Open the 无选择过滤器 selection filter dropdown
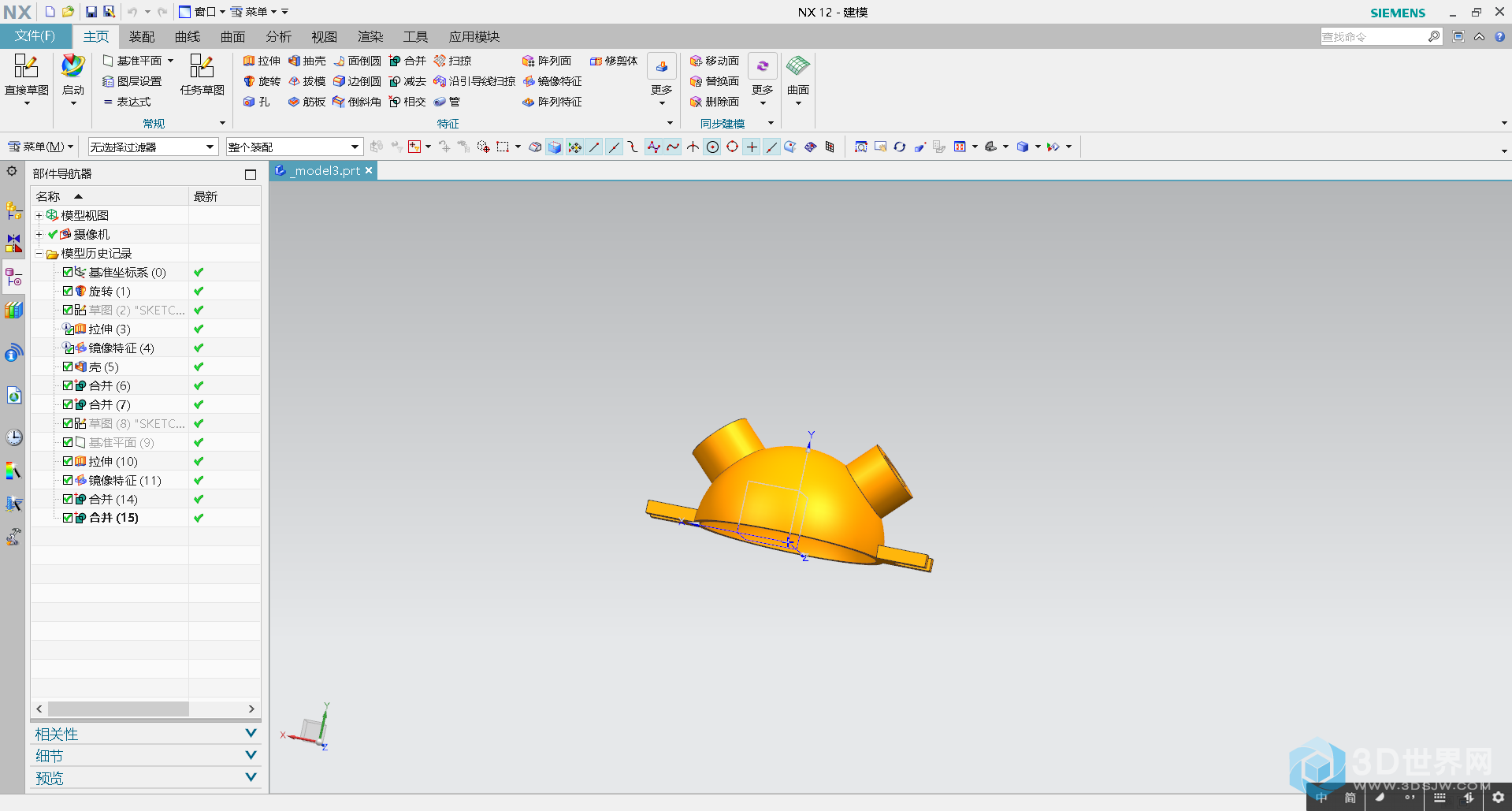This screenshot has width=1512, height=811. click(x=152, y=147)
